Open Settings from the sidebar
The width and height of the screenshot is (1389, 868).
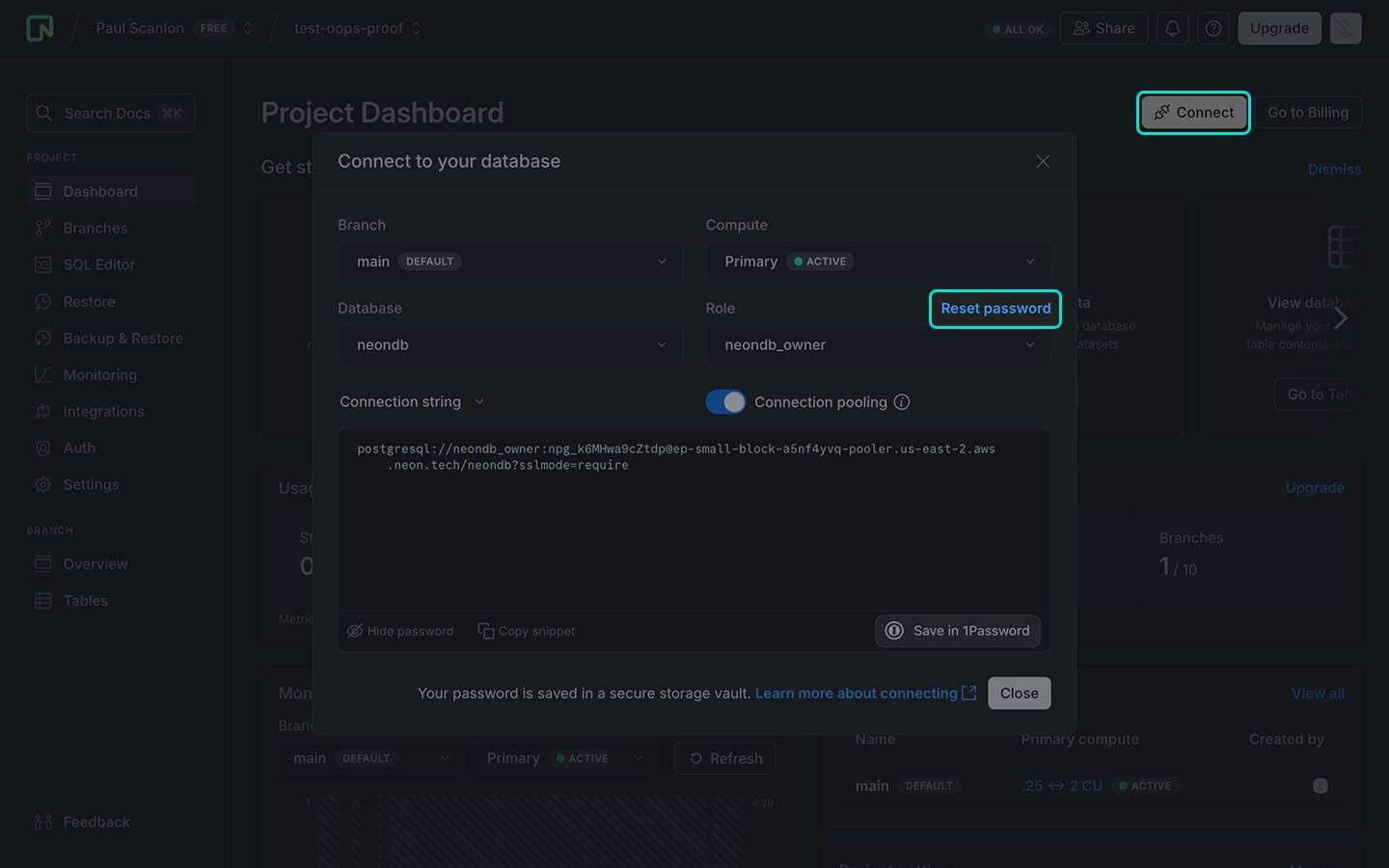91,484
